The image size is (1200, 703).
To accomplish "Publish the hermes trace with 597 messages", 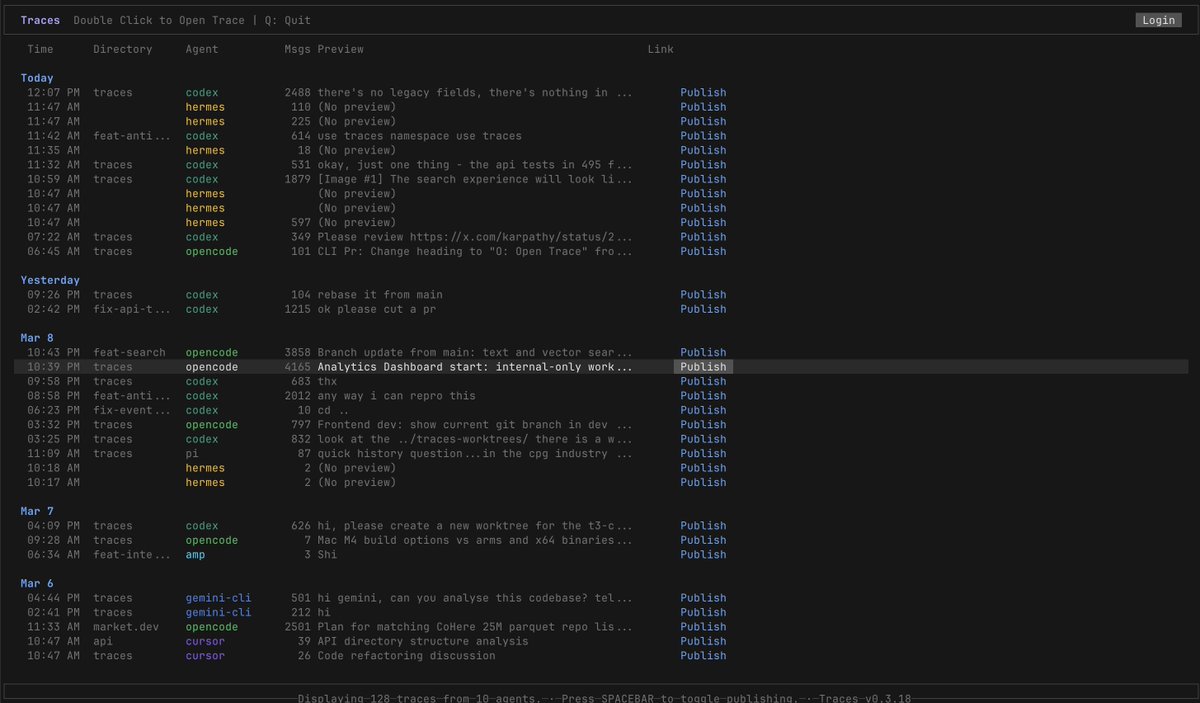I will click(703, 223).
